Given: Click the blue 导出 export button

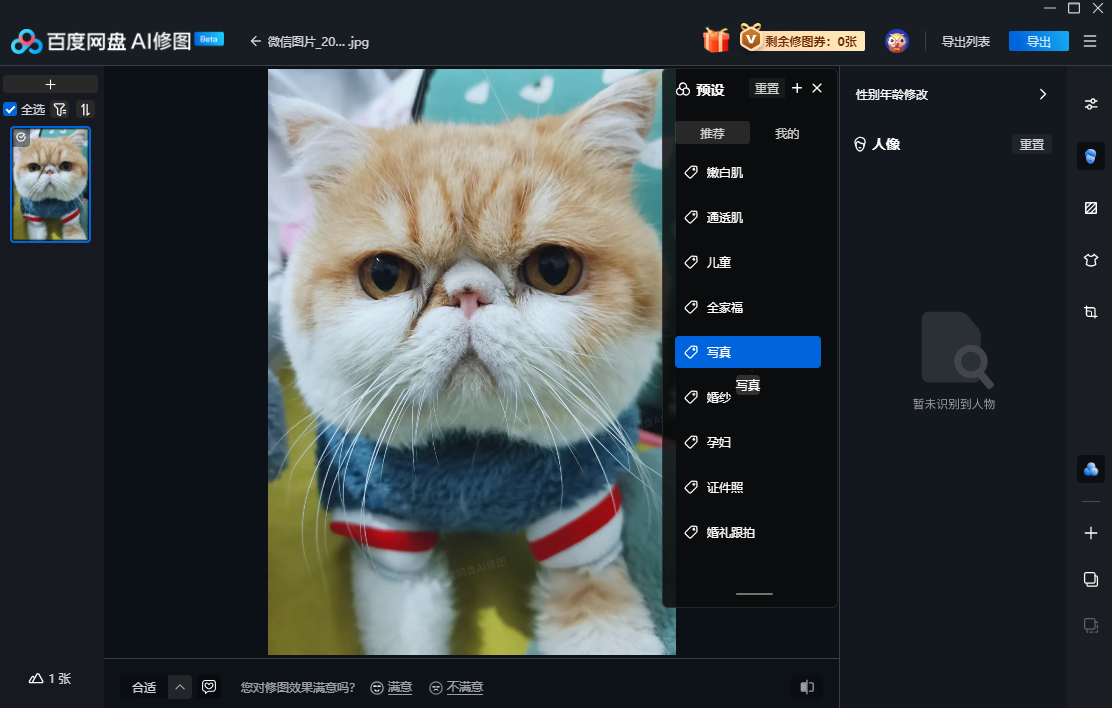Looking at the screenshot, I should (1039, 41).
